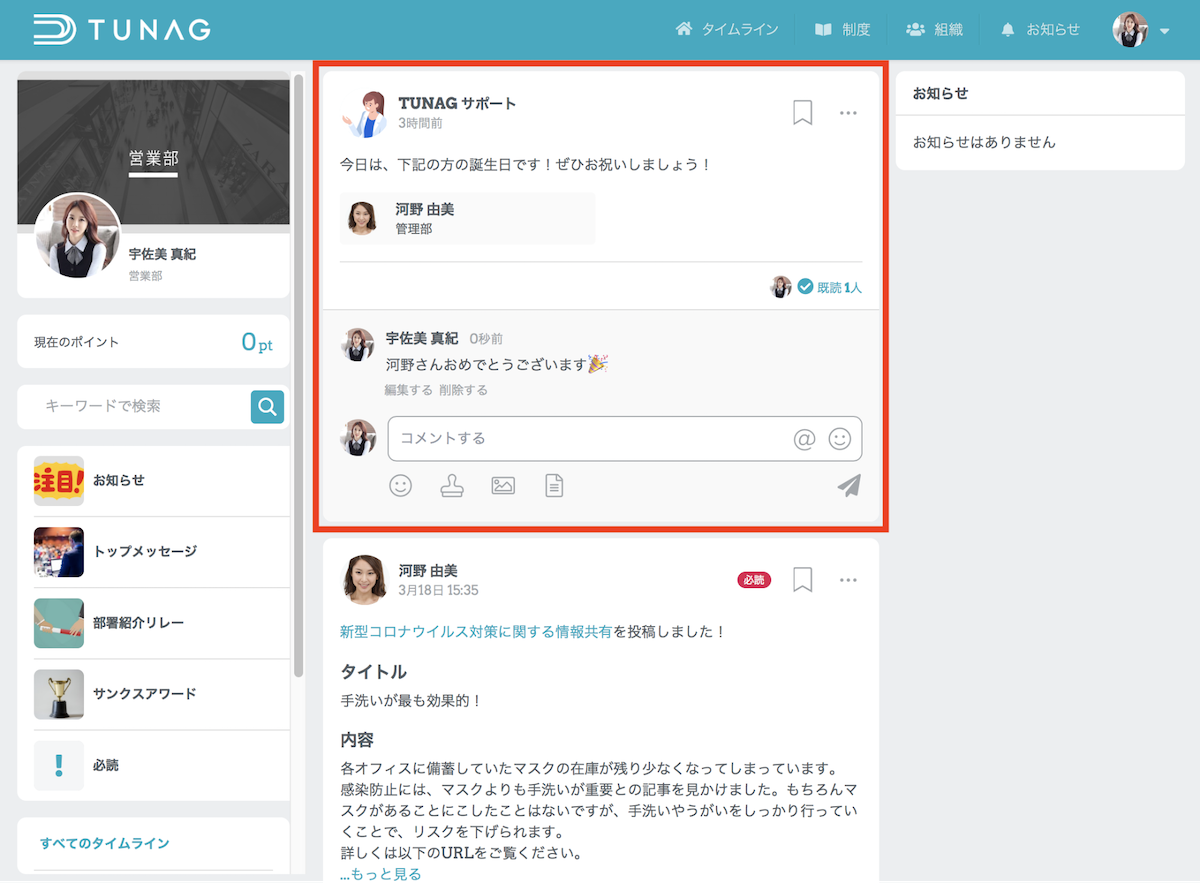Click the search magnifier button

click(267, 406)
